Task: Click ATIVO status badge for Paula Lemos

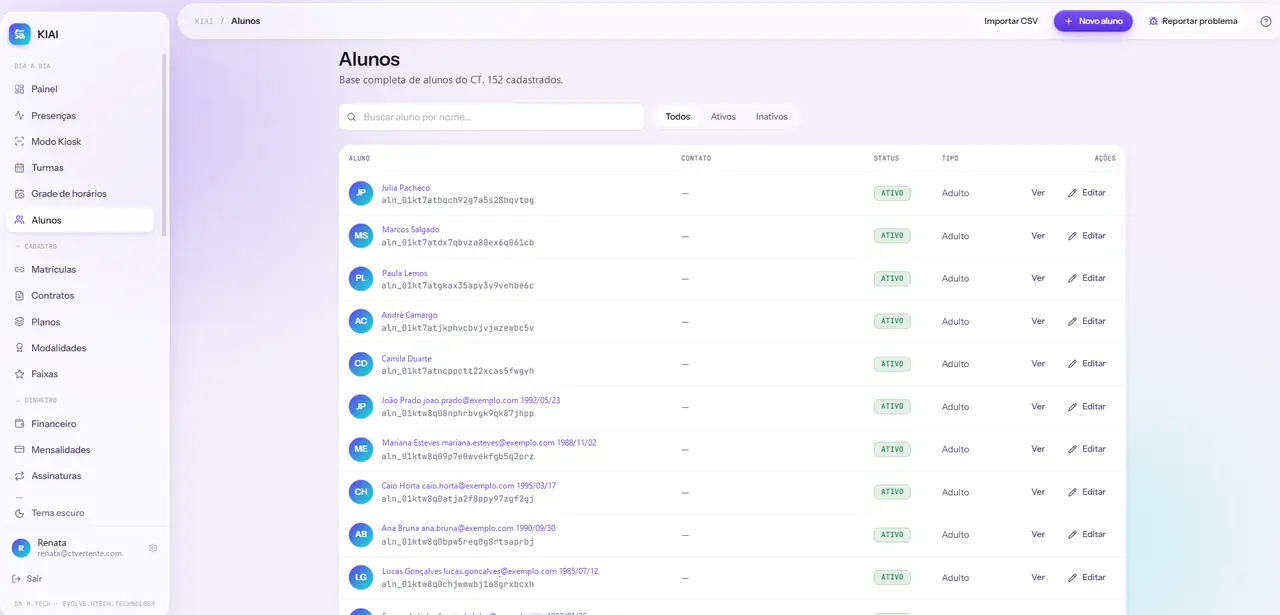Action: tap(892, 279)
